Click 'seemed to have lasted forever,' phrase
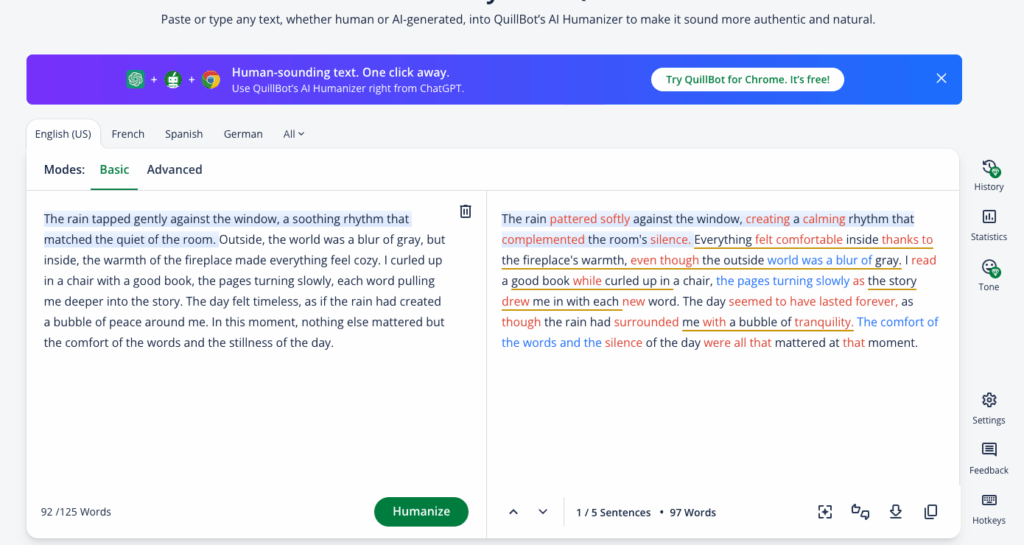 [813, 302]
